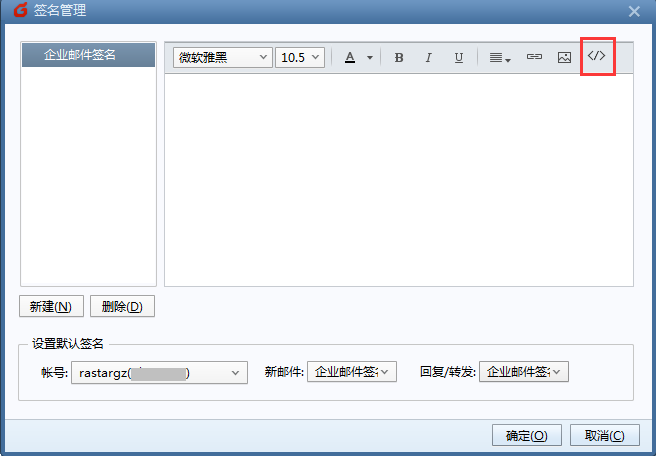This screenshot has width=656, height=456.
Task: Confirm with the 确定(O) button
Action: click(526, 435)
